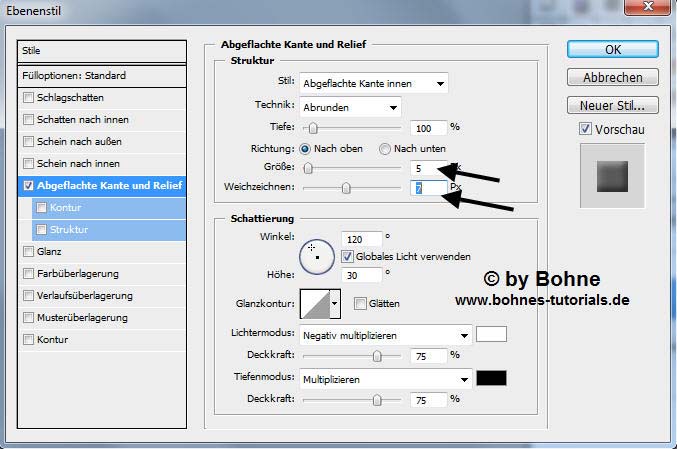Click the white highlight color swatch
Screen dimensions: 677x449
point(492,335)
